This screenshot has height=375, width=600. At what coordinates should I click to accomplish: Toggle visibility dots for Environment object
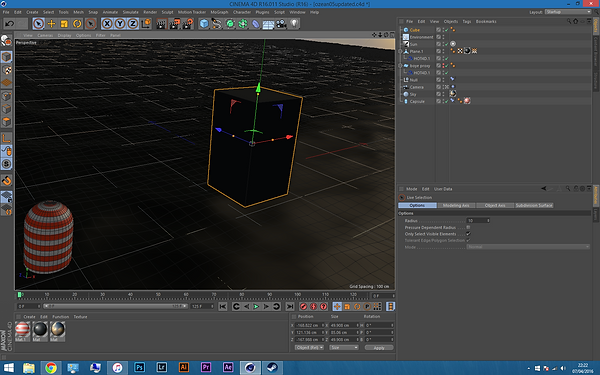click(443, 37)
